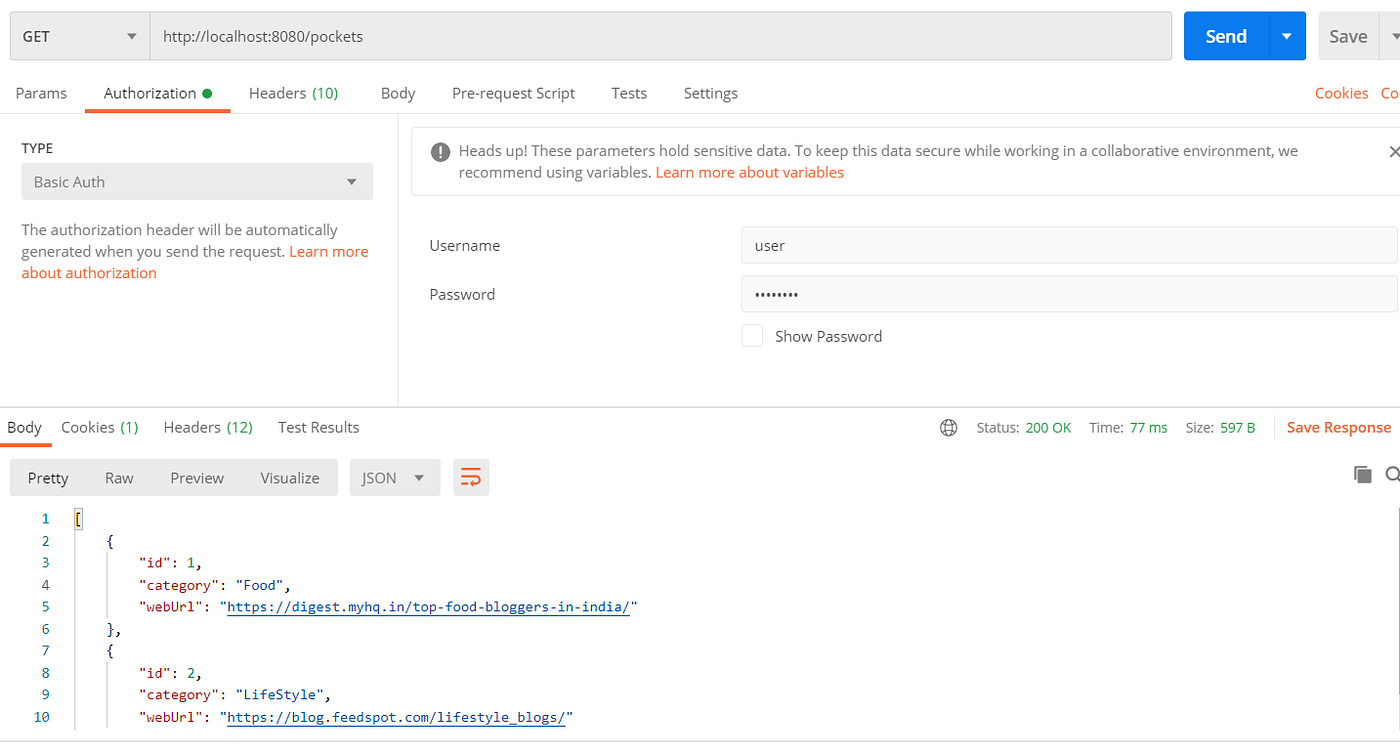
Task: View the response in Raw format
Action: click(x=119, y=477)
